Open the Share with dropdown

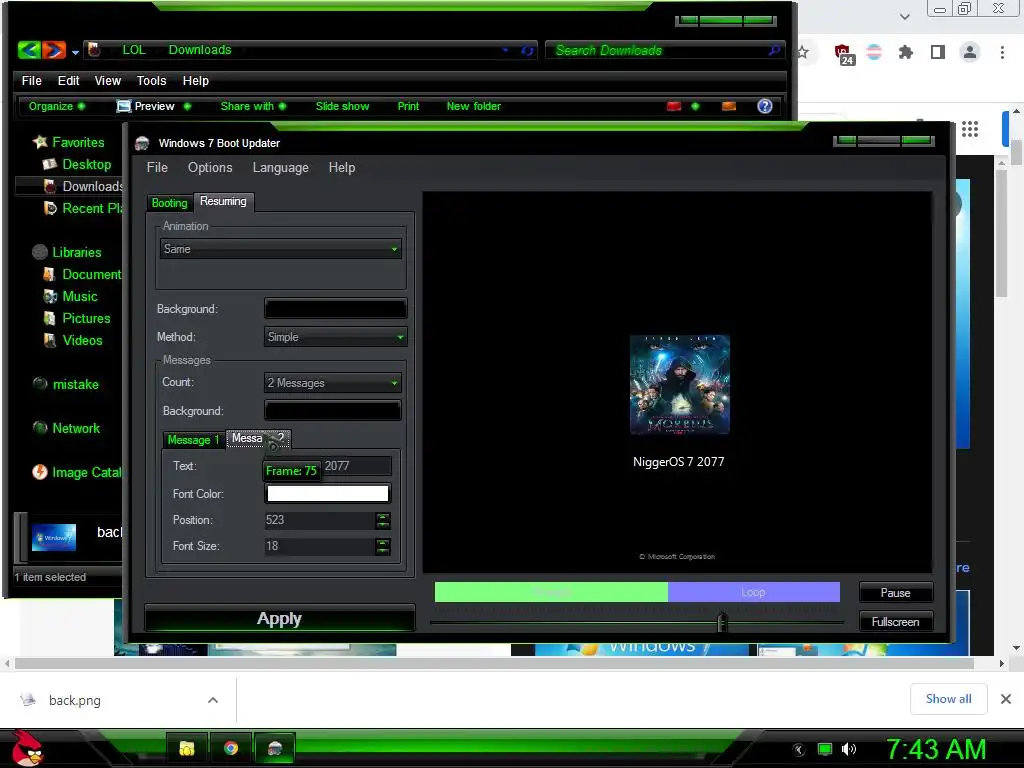pos(253,106)
